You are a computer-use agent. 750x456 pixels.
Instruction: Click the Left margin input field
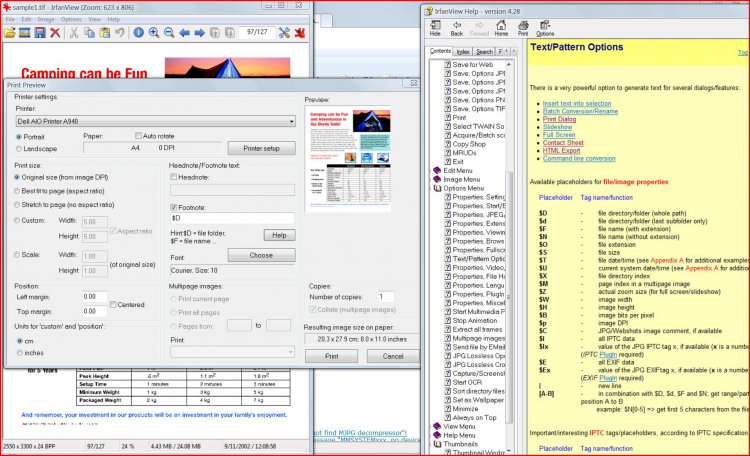(94, 297)
